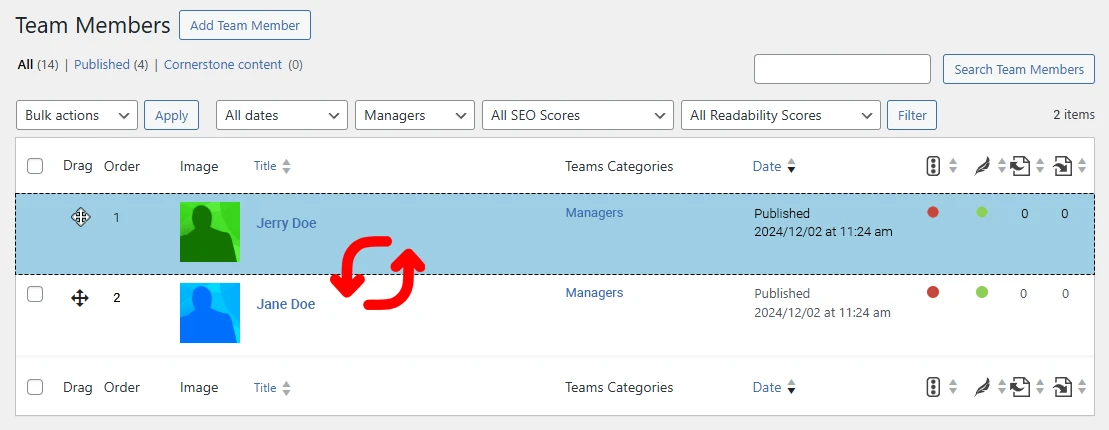Select the All (14) view filter
Image resolution: width=1109 pixels, height=430 pixels.
(x=37, y=64)
